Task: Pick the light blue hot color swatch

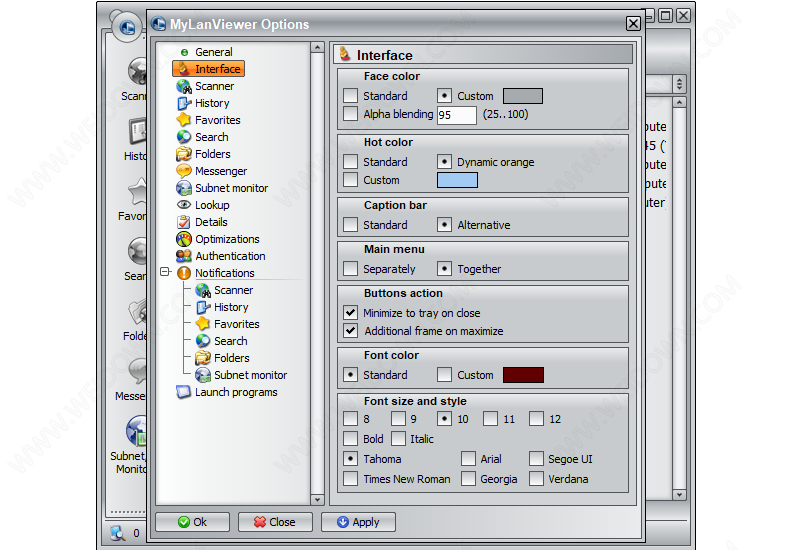Action: click(x=457, y=180)
